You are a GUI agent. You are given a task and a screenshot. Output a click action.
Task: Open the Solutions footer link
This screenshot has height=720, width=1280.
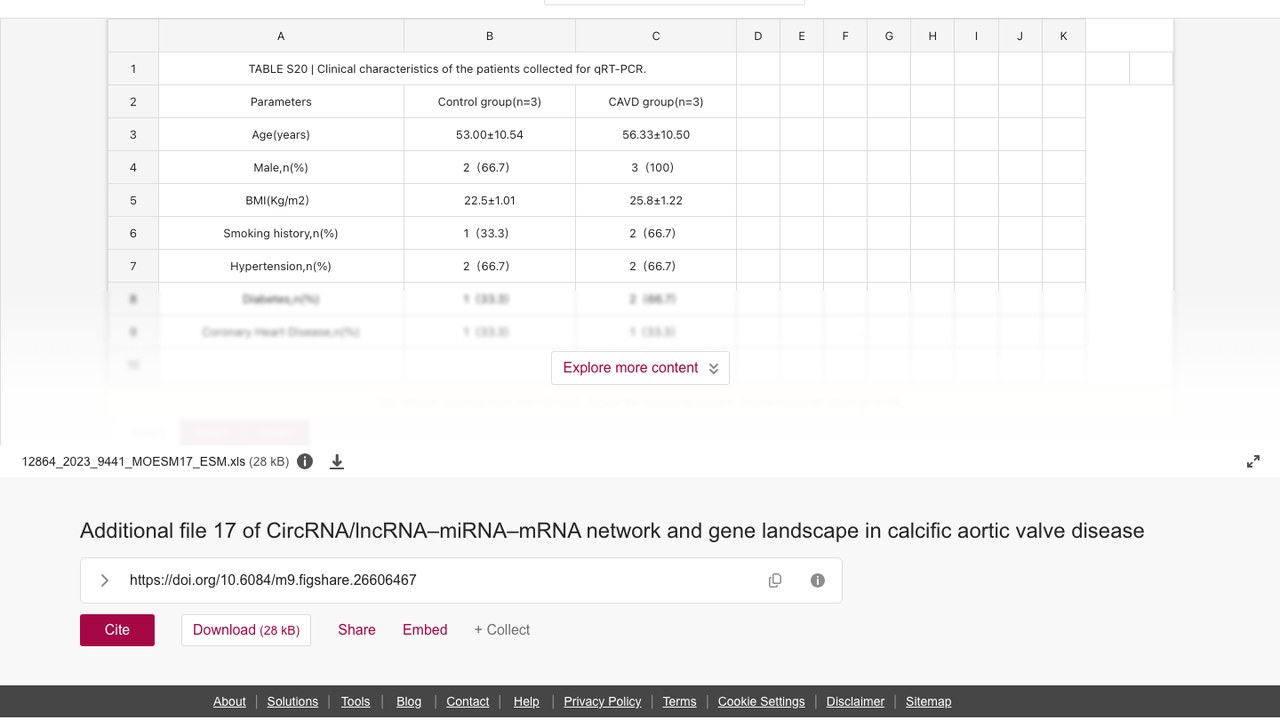tap(293, 702)
